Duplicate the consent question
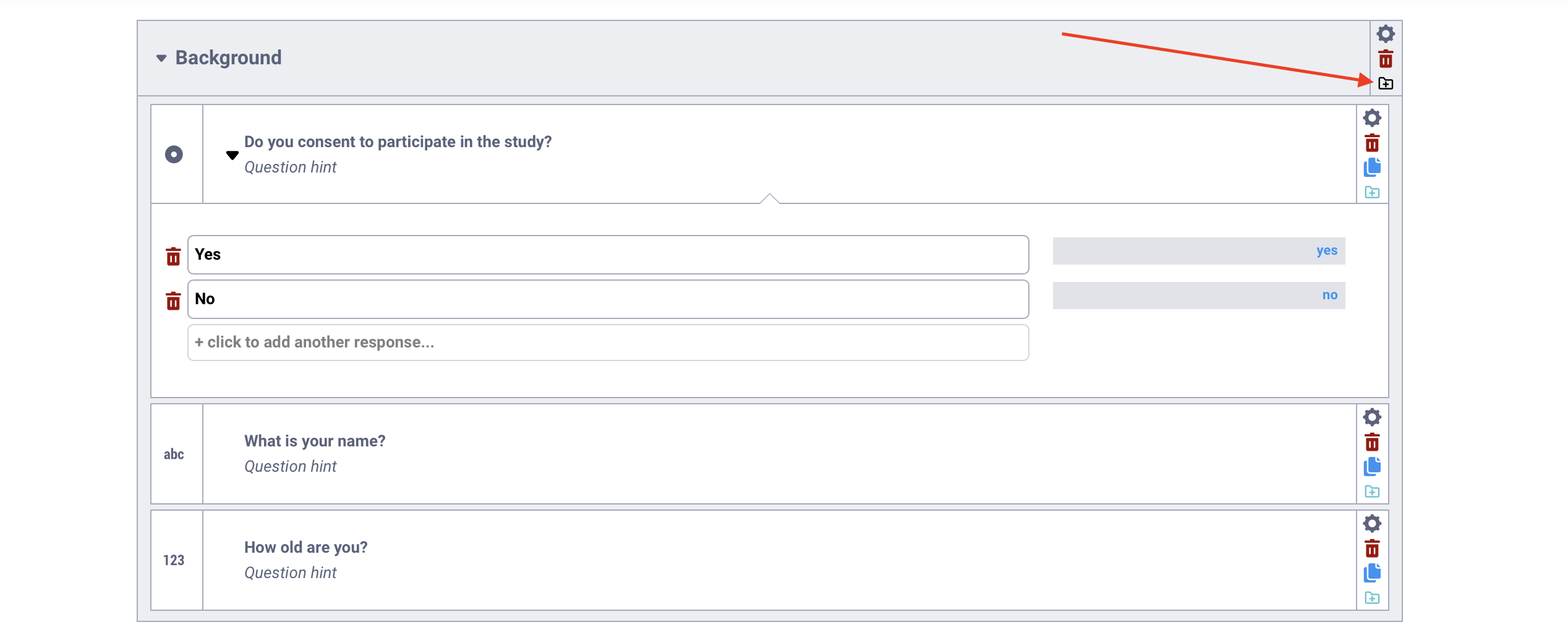This screenshot has height=643, width=1568. click(1372, 167)
